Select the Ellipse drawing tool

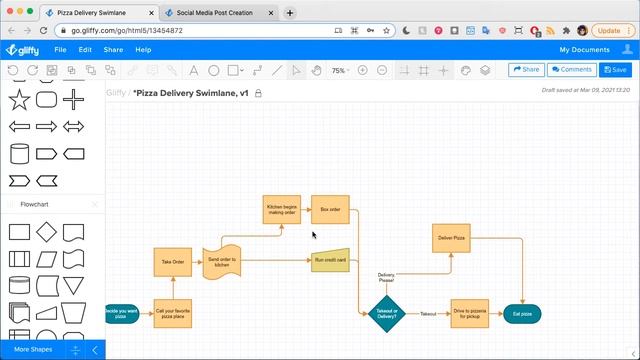(x=213, y=70)
